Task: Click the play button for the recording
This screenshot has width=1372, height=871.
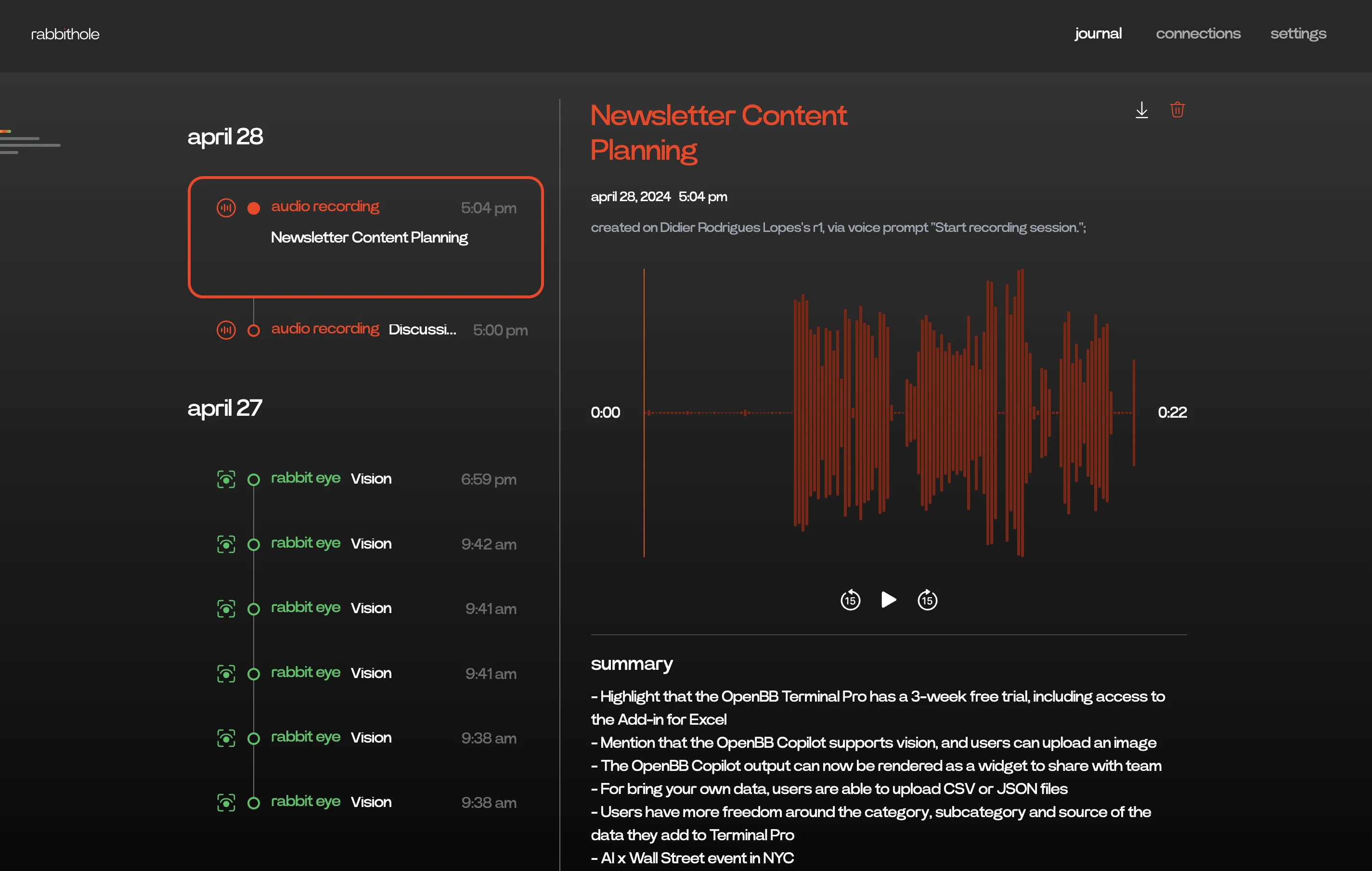Action: pos(888,600)
